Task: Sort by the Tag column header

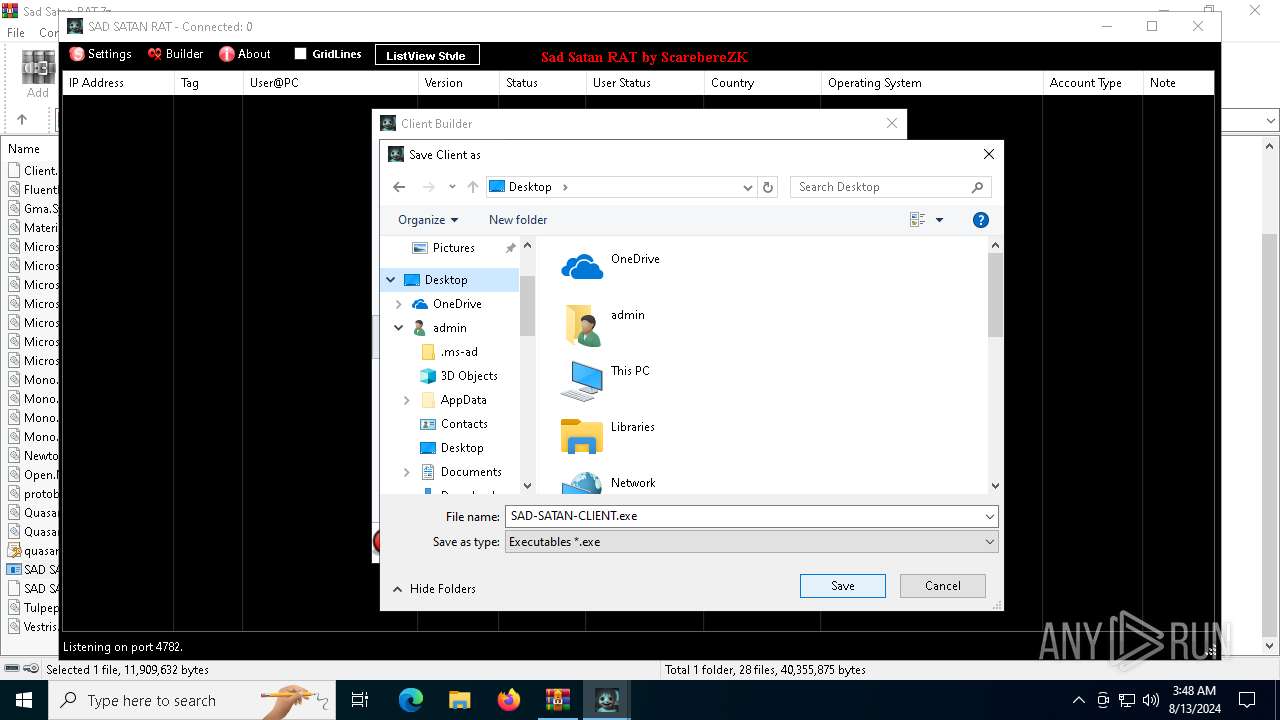Action: pos(208,83)
